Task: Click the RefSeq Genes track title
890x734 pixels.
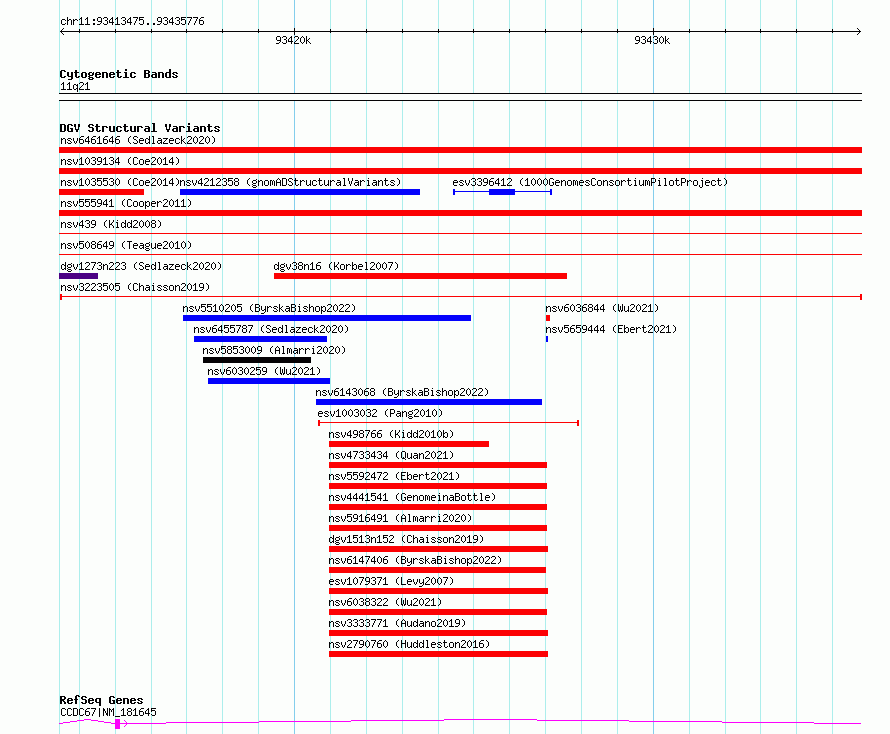Action: coord(101,700)
